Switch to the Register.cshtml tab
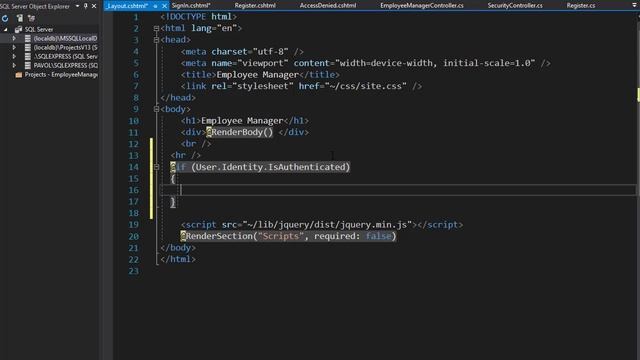 pos(255,6)
